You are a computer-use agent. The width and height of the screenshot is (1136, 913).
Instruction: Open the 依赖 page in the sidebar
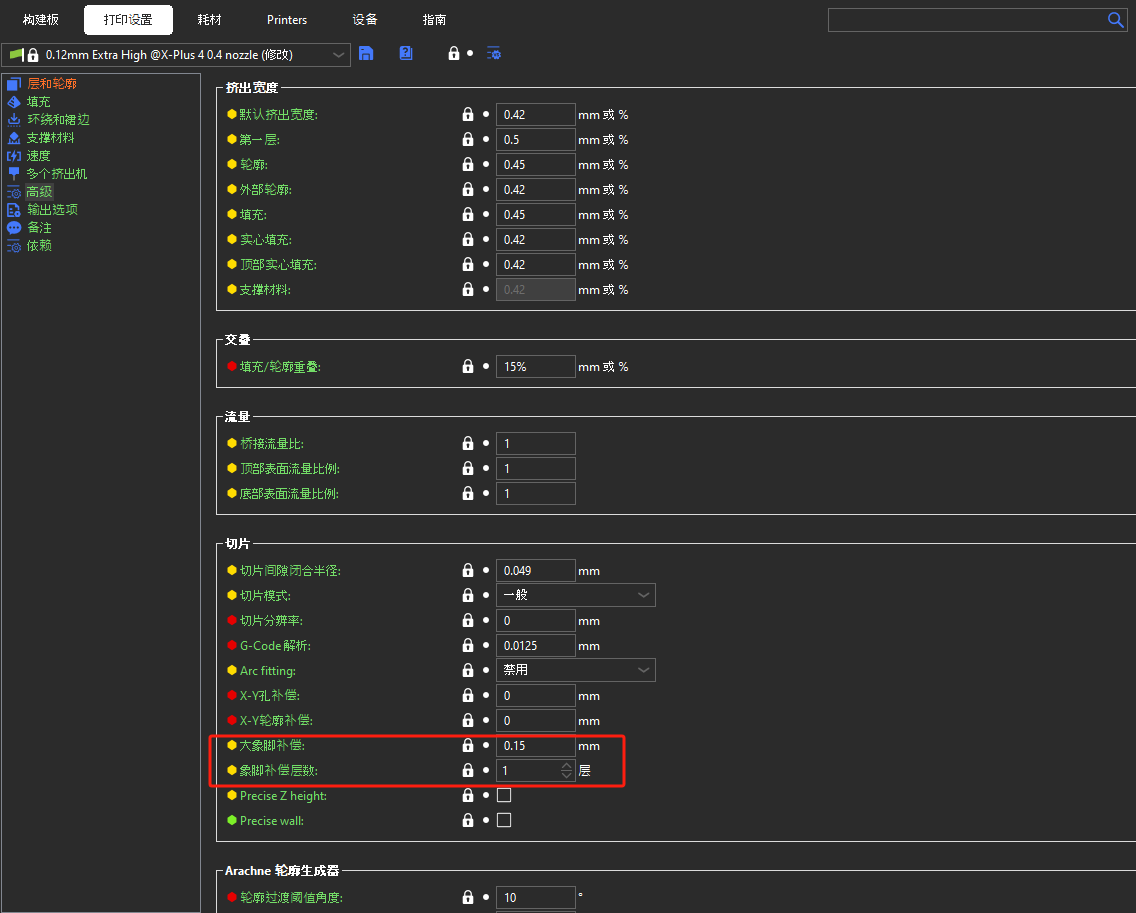[39, 246]
